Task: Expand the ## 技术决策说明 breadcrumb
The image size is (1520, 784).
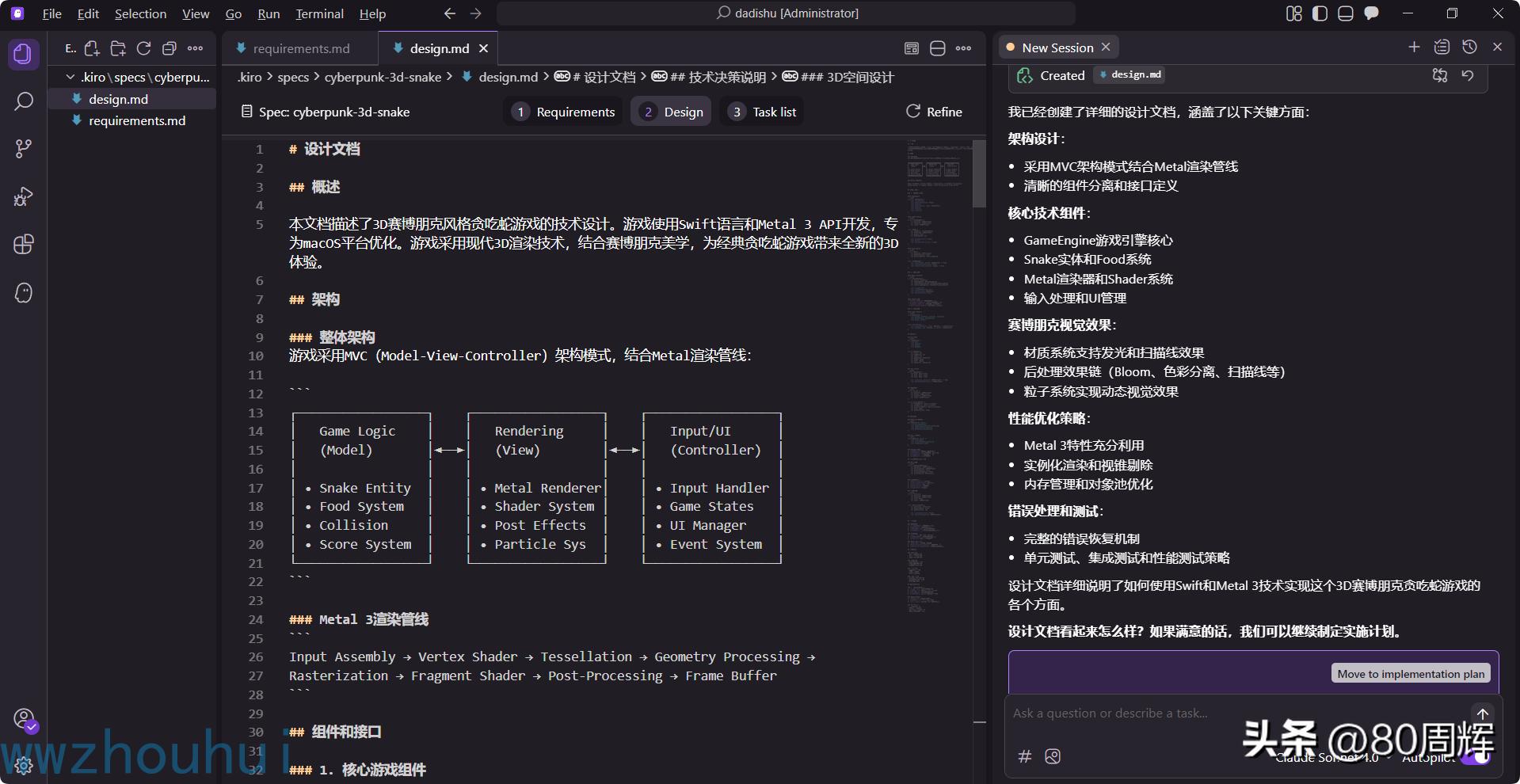Action: [709, 77]
